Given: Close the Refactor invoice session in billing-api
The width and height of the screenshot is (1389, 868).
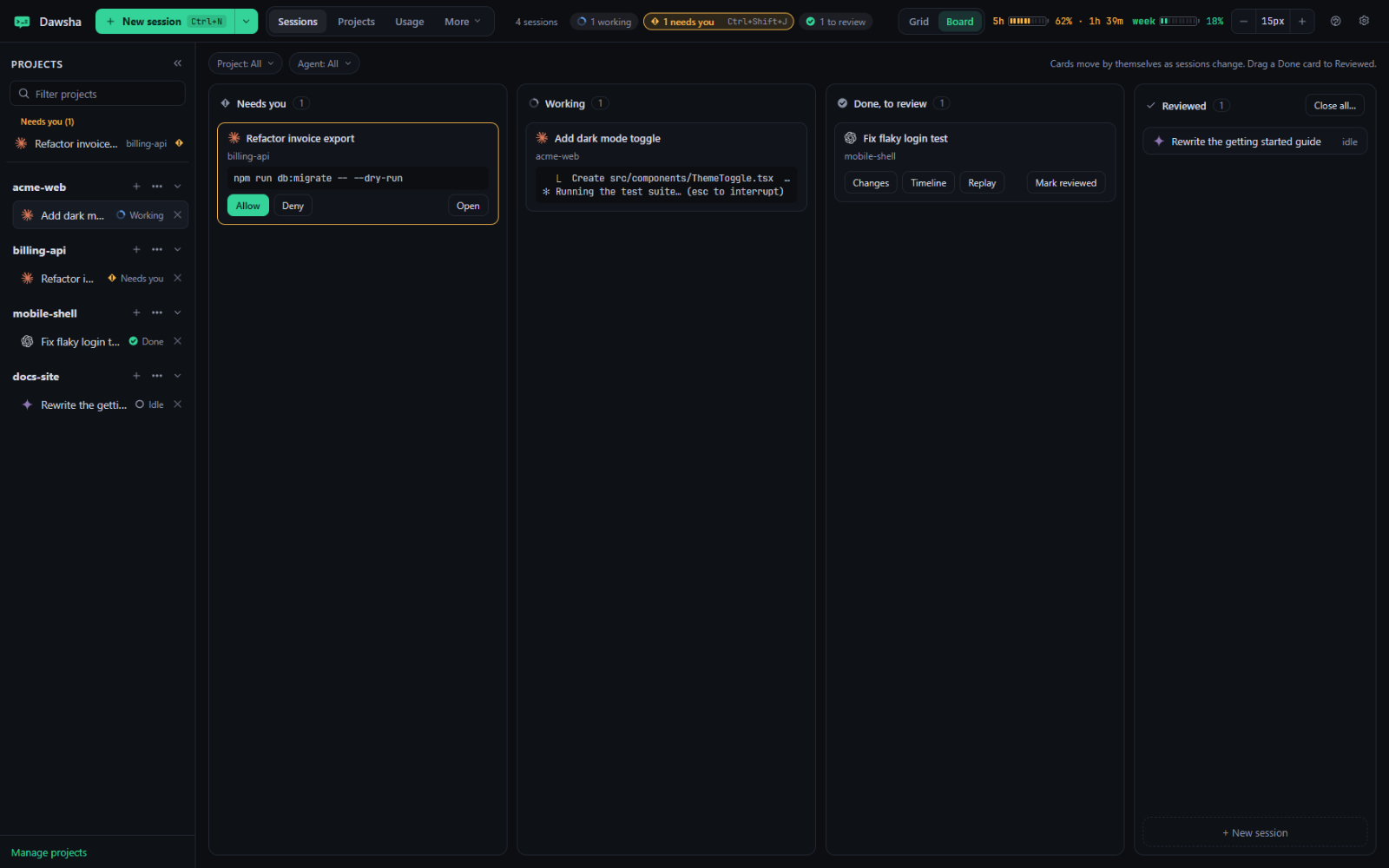Looking at the screenshot, I should coord(177,279).
